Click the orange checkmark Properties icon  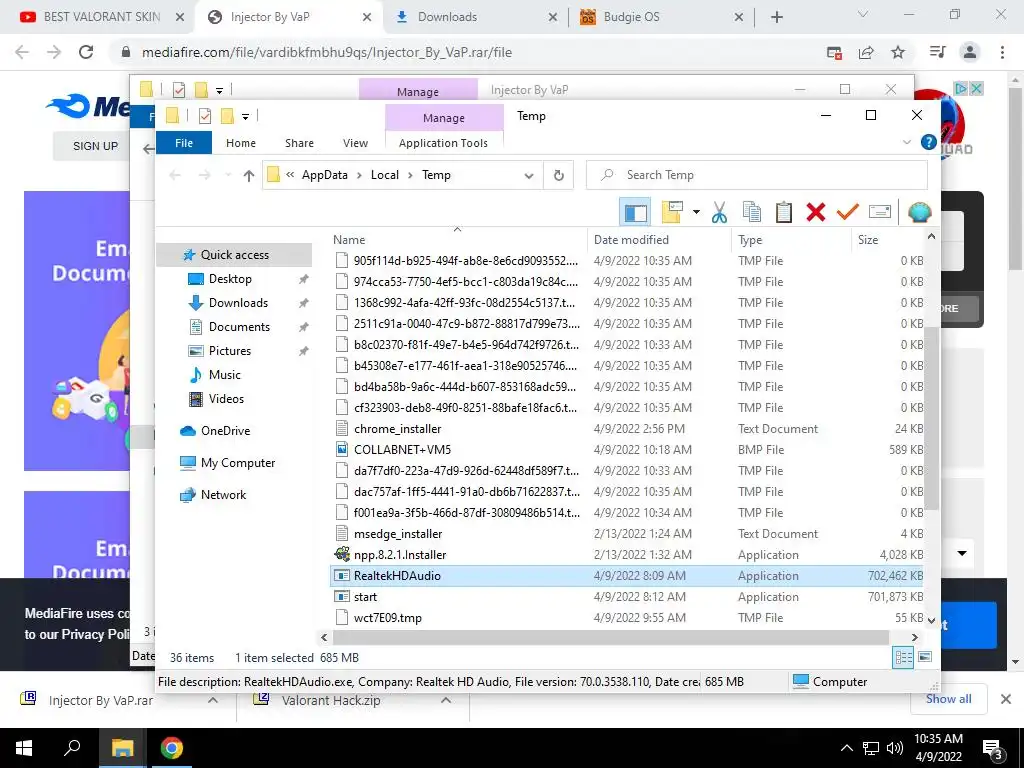pyautogui.click(x=848, y=212)
